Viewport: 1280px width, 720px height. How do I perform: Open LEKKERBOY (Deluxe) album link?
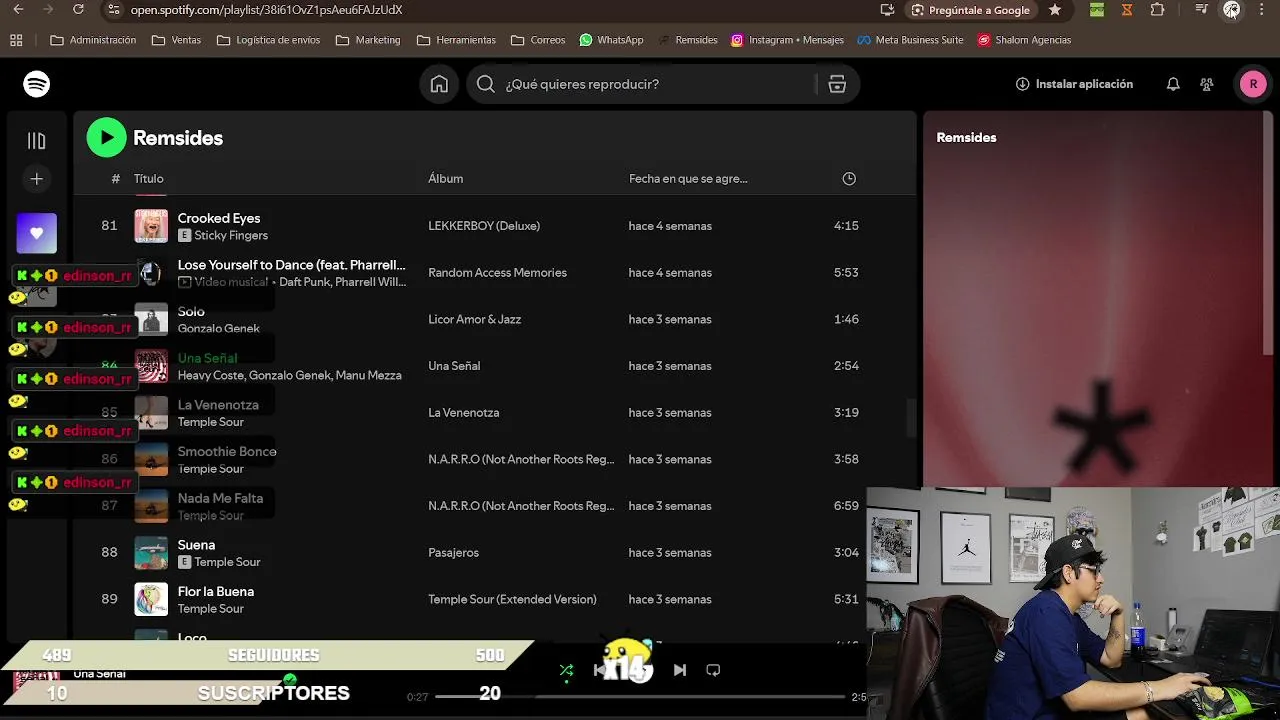click(x=484, y=226)
